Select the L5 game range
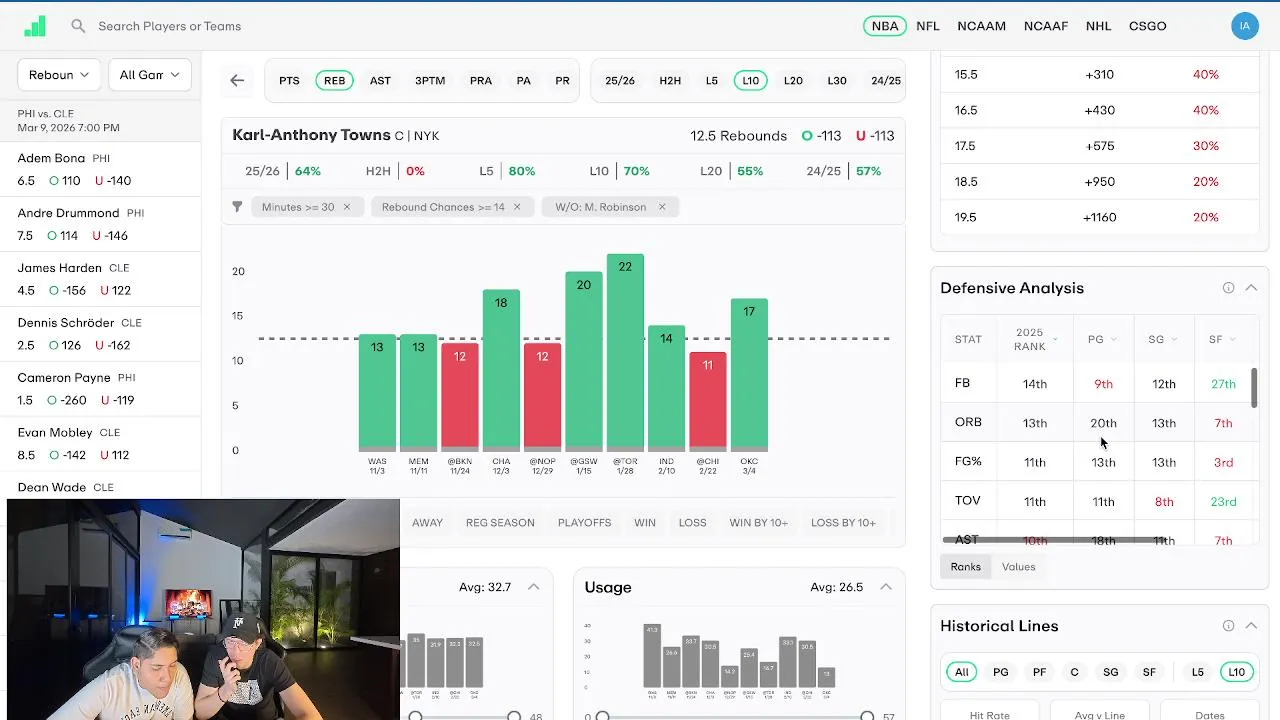Image resolution: width=1280 pixels, height=720 pixels. [x=712, y=81]
